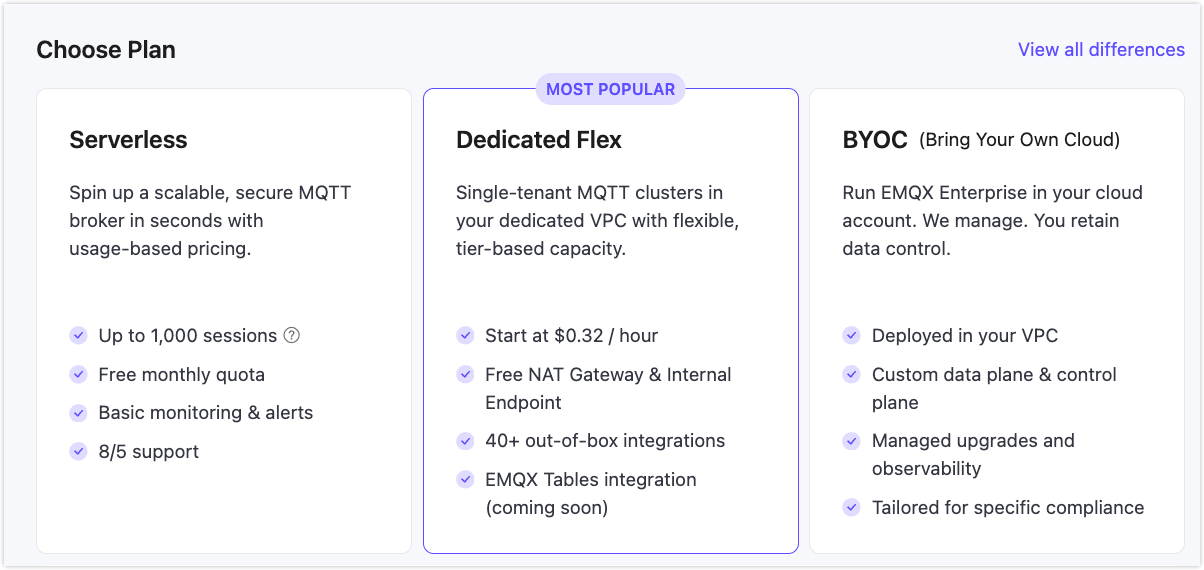Click the MOST POPULAR badge
1204x570 pixels.
610,89
